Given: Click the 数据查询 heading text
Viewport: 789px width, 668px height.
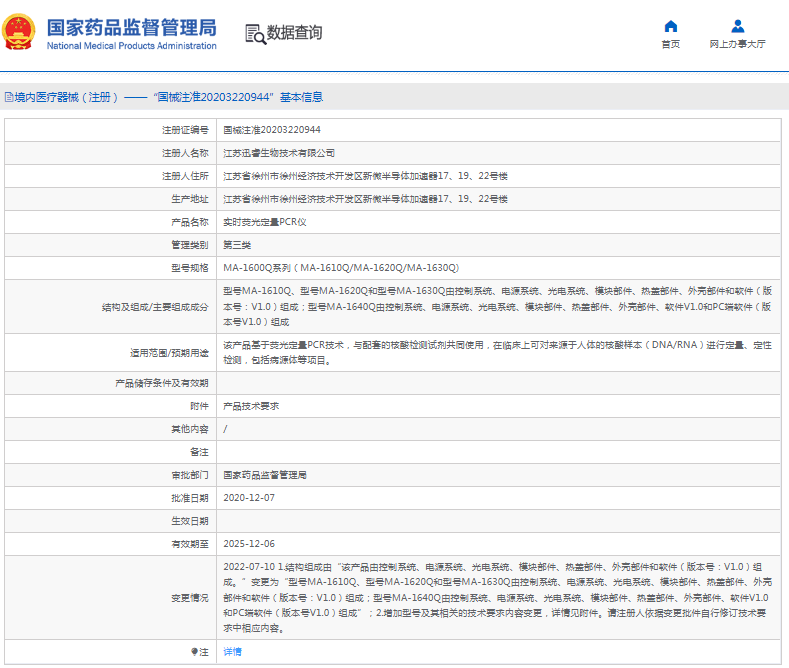Looking at the screenshot, I should pyautogui.click(x=294, y=32).
